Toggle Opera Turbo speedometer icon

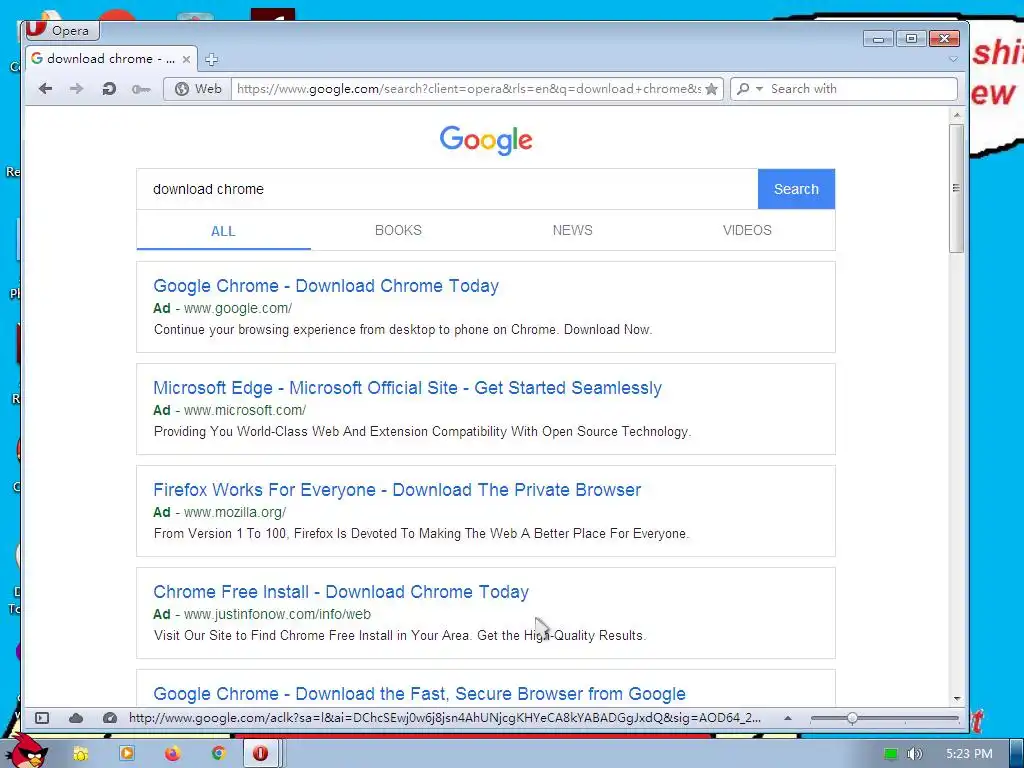click(x=110, y=718)
